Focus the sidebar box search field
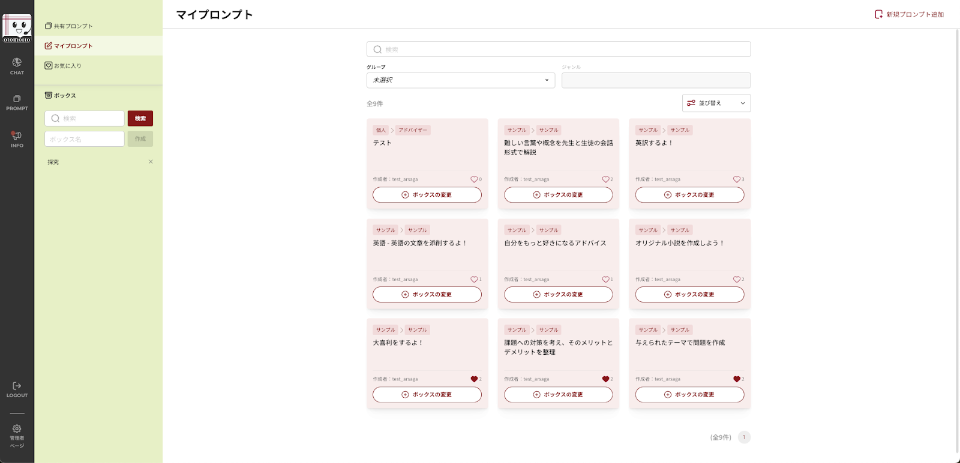This screenshot has height=463, width=960. pyautogui.click(x=84, y=118)
